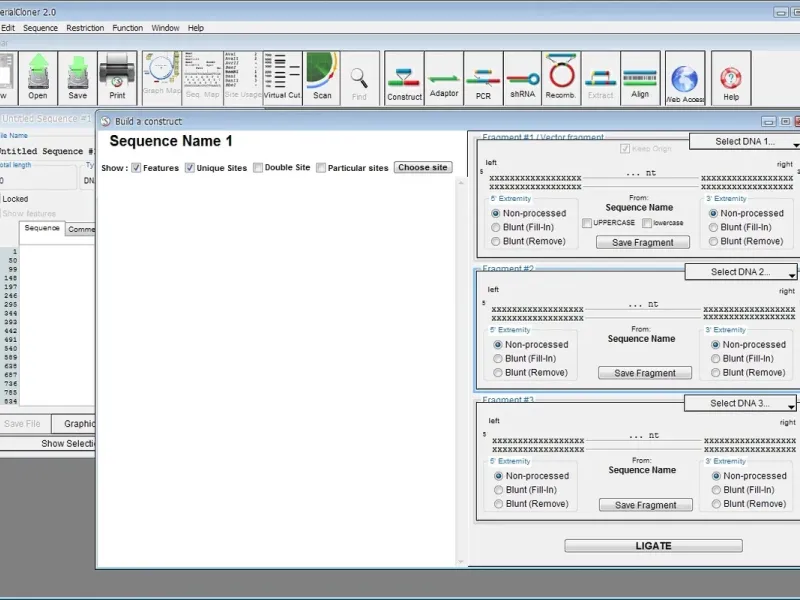Check the lowercase option in Fragment #1
This screenshot has height=600, width=800.
(x=647, y=223)
